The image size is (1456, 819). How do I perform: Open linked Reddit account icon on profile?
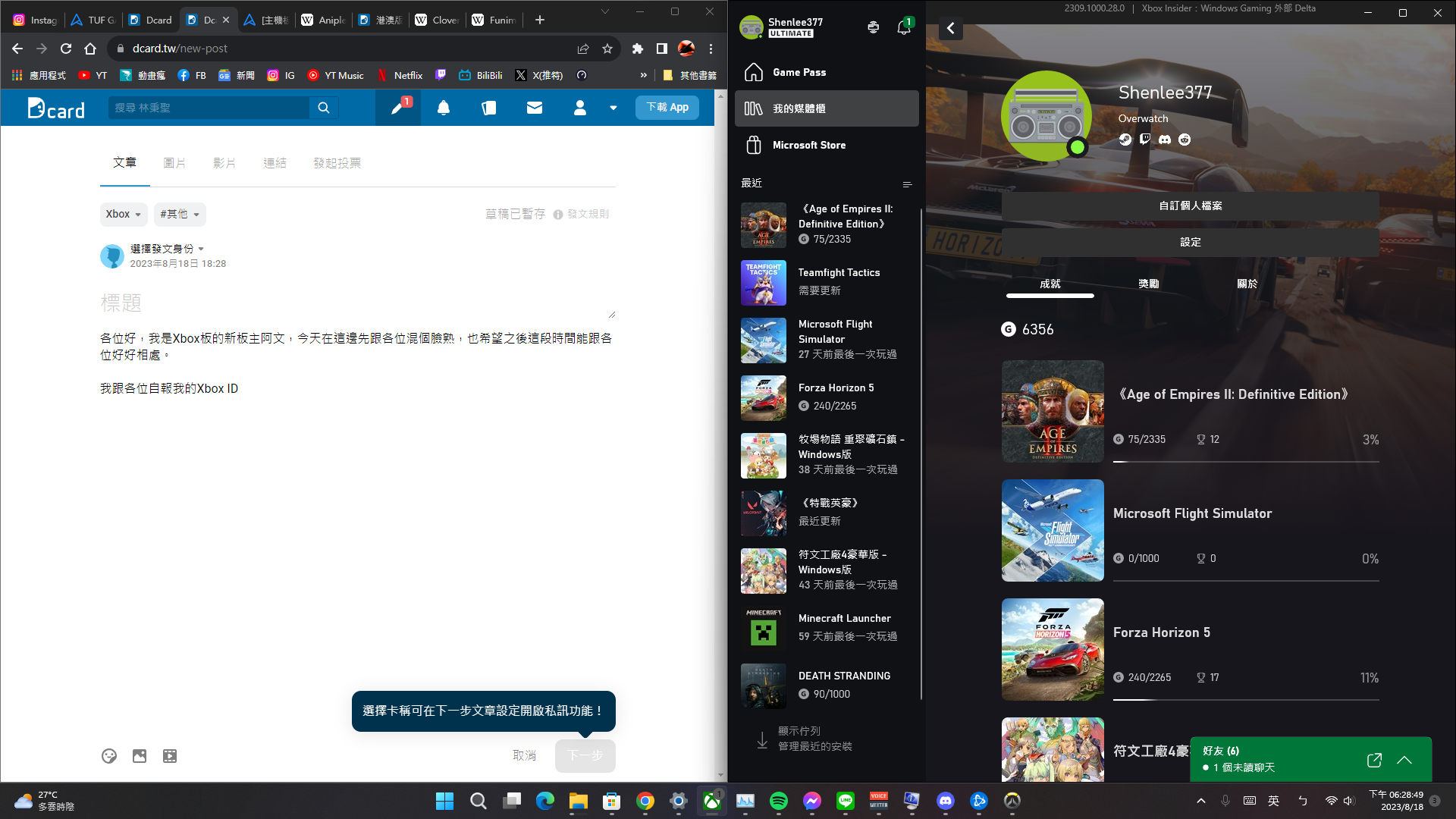[1185, 140]
